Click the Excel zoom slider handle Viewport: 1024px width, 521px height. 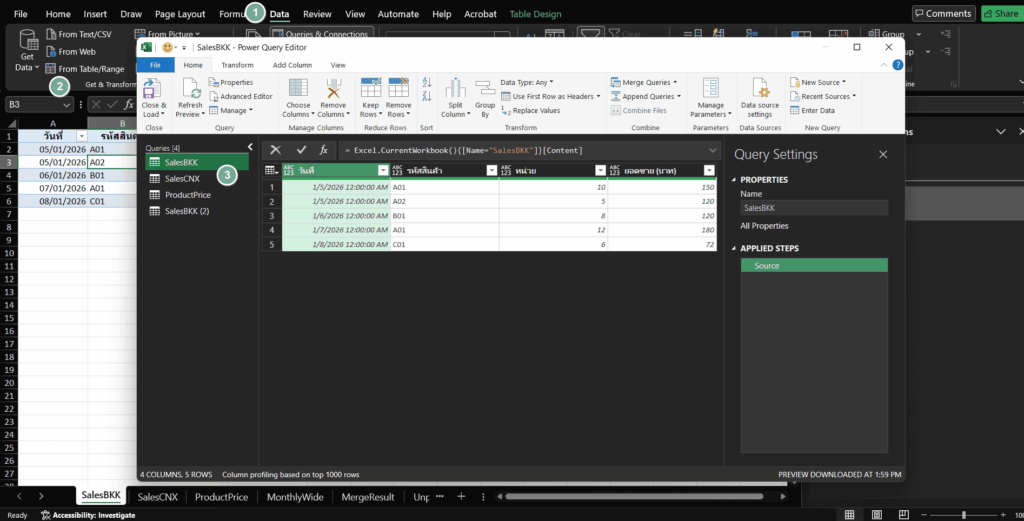964,515
